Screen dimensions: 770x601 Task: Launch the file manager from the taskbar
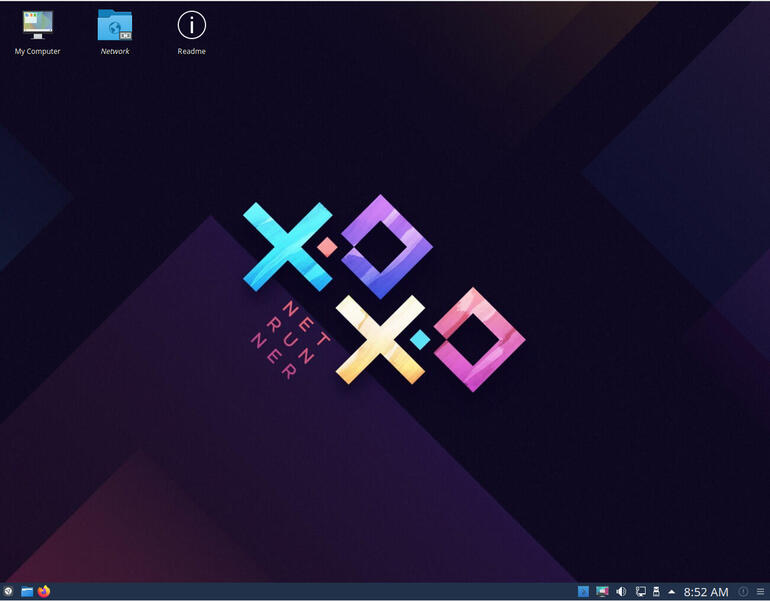coord(27,592)
